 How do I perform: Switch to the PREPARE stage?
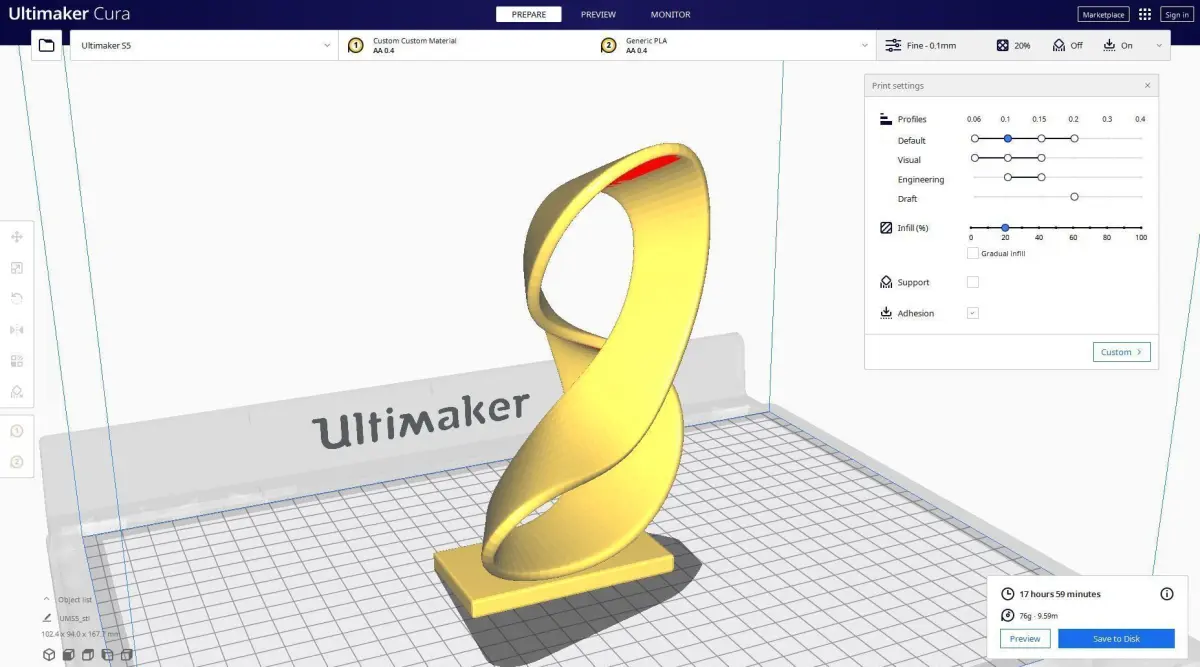(x=529, y=14)
